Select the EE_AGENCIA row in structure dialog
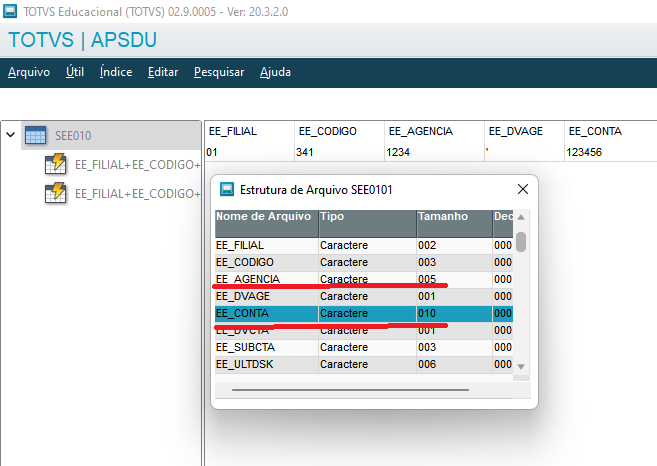This screenshot has height=466, width=657. tap(364, 279)
